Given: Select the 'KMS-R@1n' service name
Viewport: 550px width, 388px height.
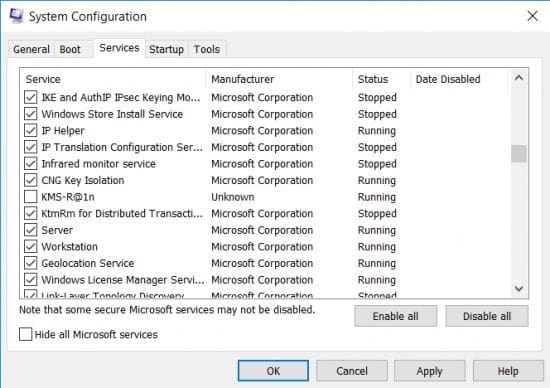Looking at the screenshot, I should (x=68, y=197).
